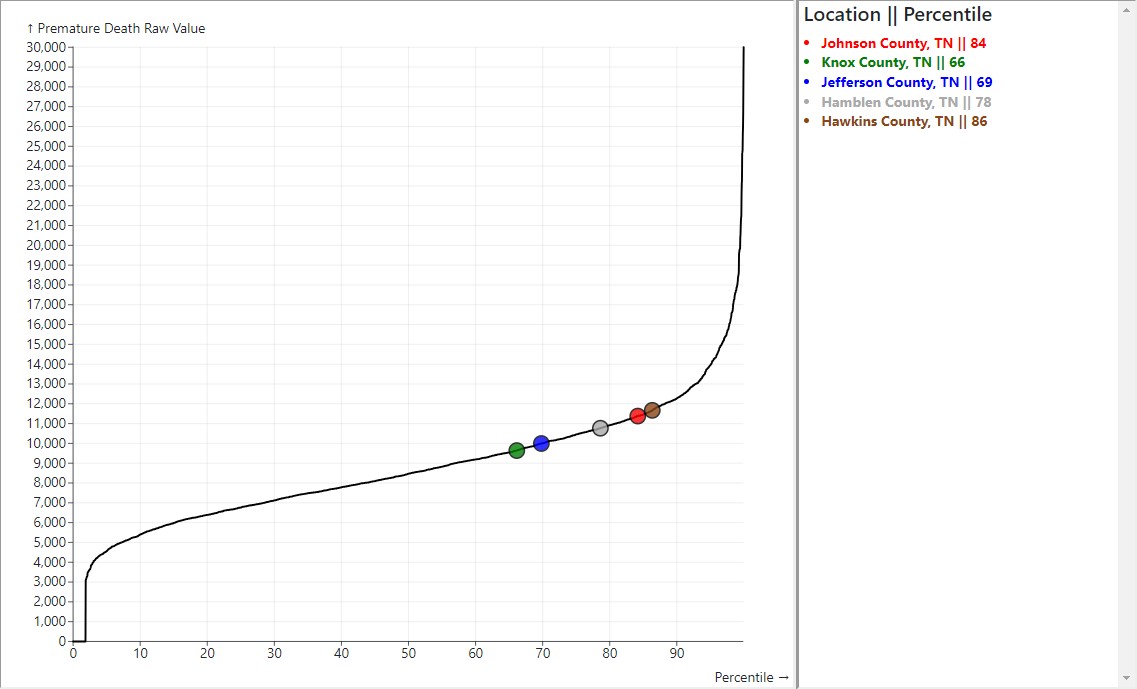Click the 70 x-axis tick label

tap(542, 653)
